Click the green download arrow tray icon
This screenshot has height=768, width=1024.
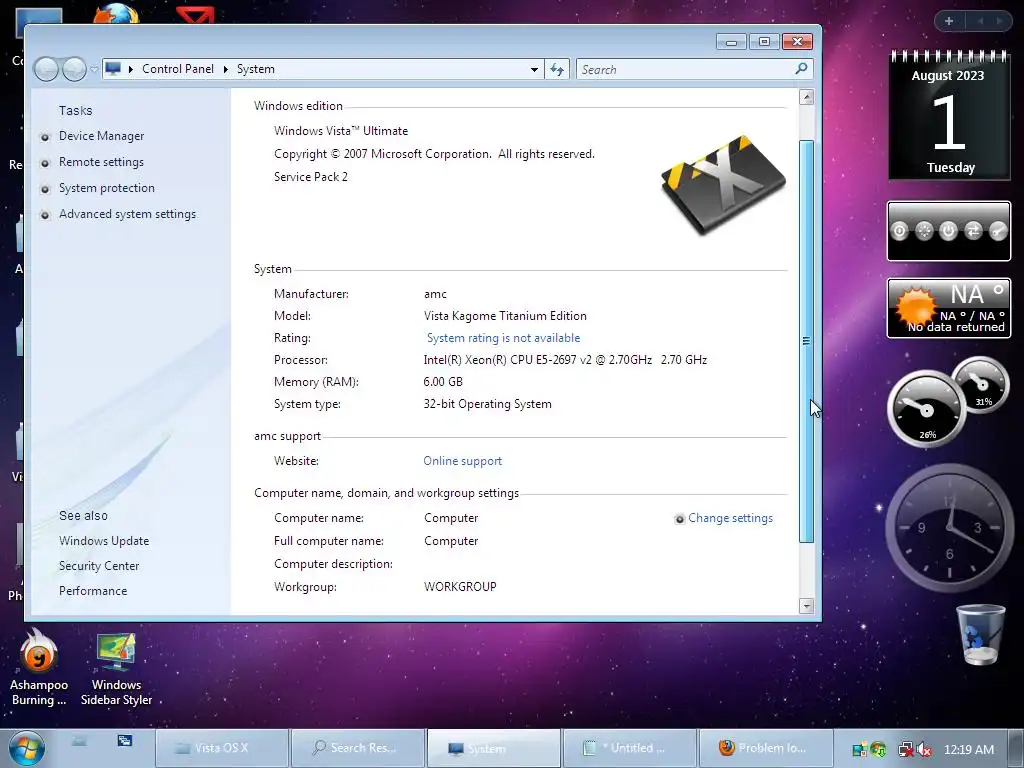point(878,750)
